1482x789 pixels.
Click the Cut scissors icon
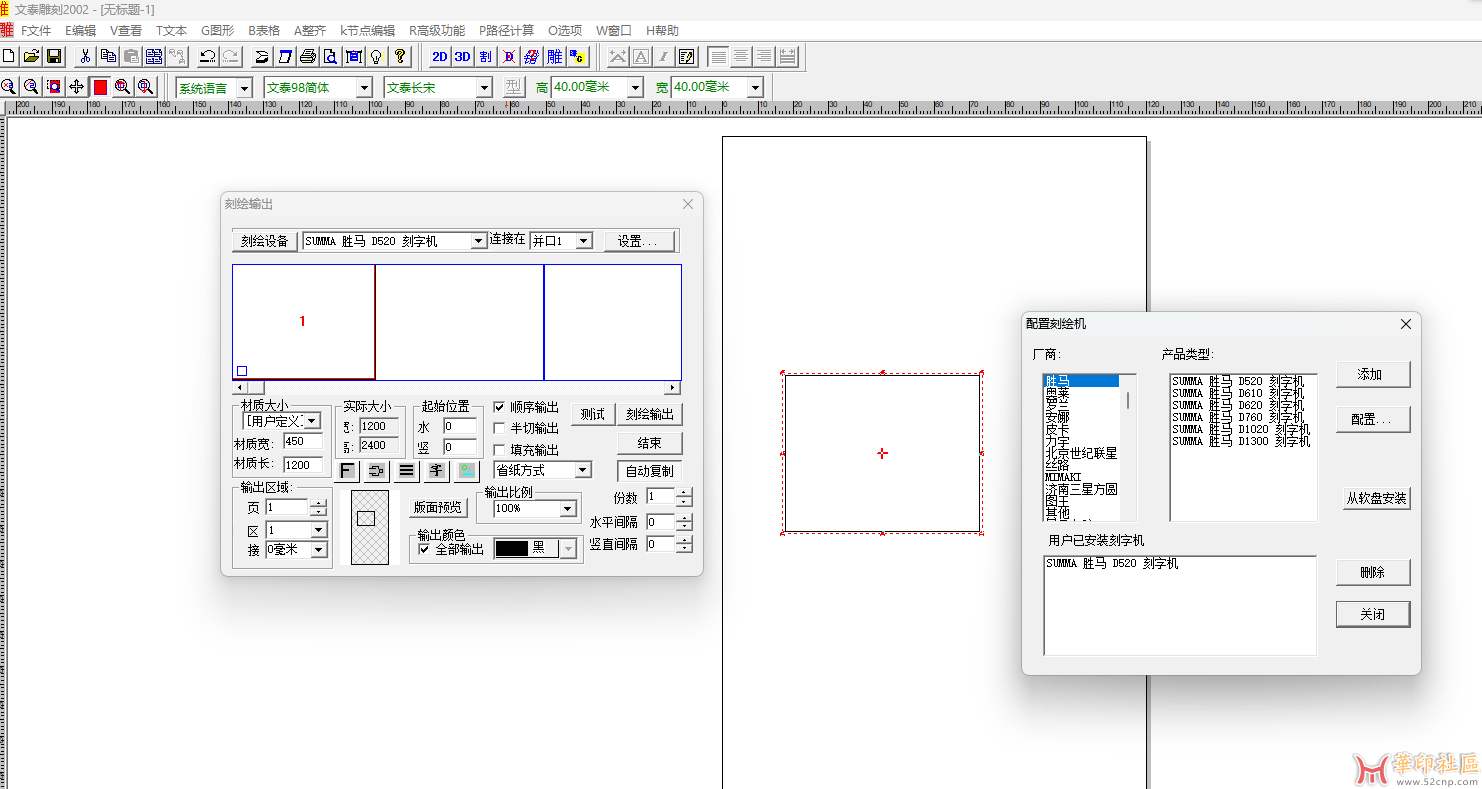[86, 56]
